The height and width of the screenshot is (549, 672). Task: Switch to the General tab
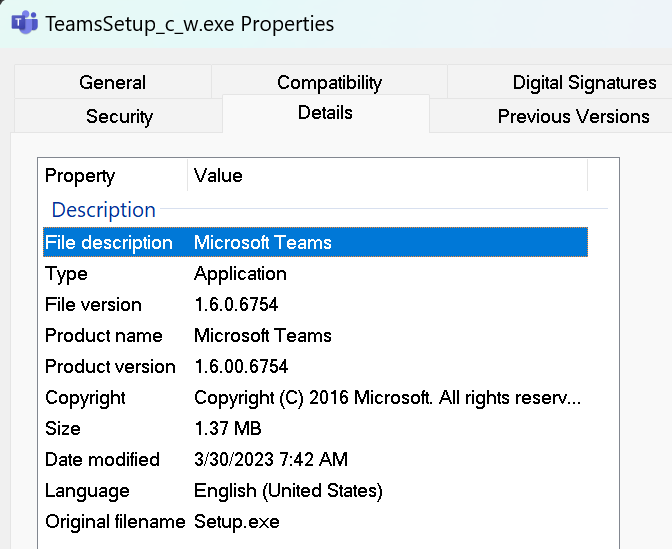113,82
